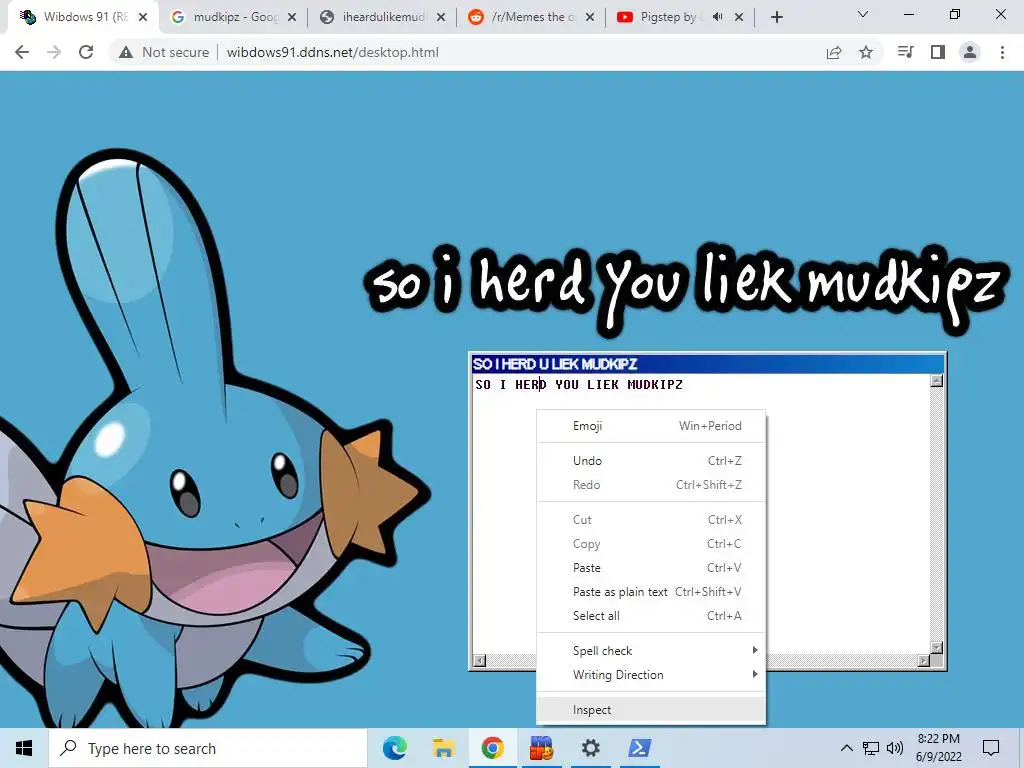
Task: Open a new tab with plus button
Action: pos(776,17)
